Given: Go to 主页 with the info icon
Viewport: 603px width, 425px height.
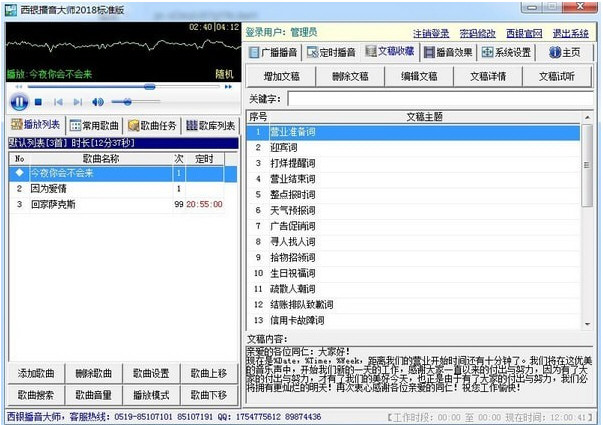Looking at the screenshot, I should pos(565,52).
